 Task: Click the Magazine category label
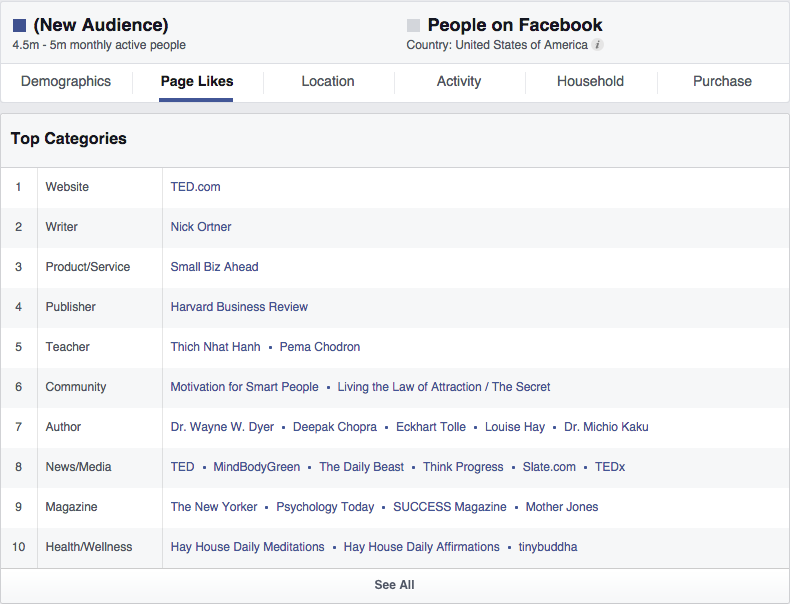[71, 507]
